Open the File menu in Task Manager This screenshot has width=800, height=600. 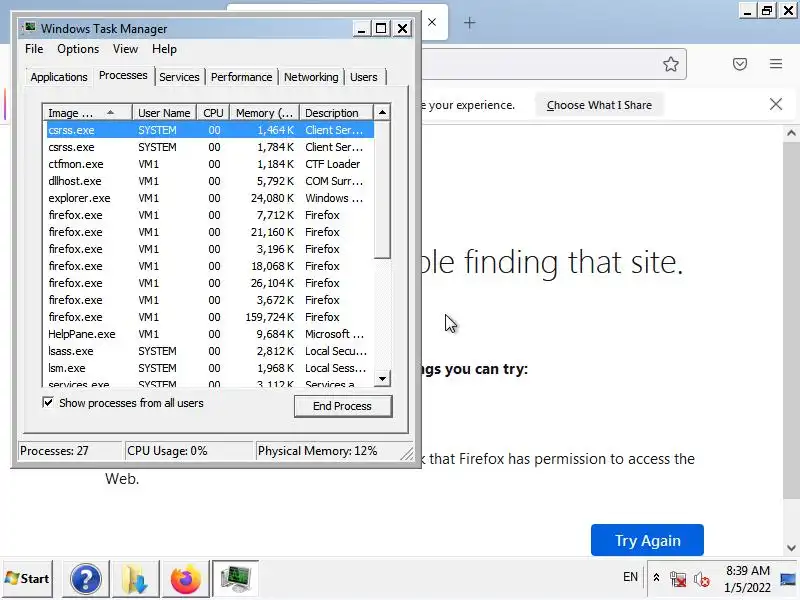(x=34, y=49)
